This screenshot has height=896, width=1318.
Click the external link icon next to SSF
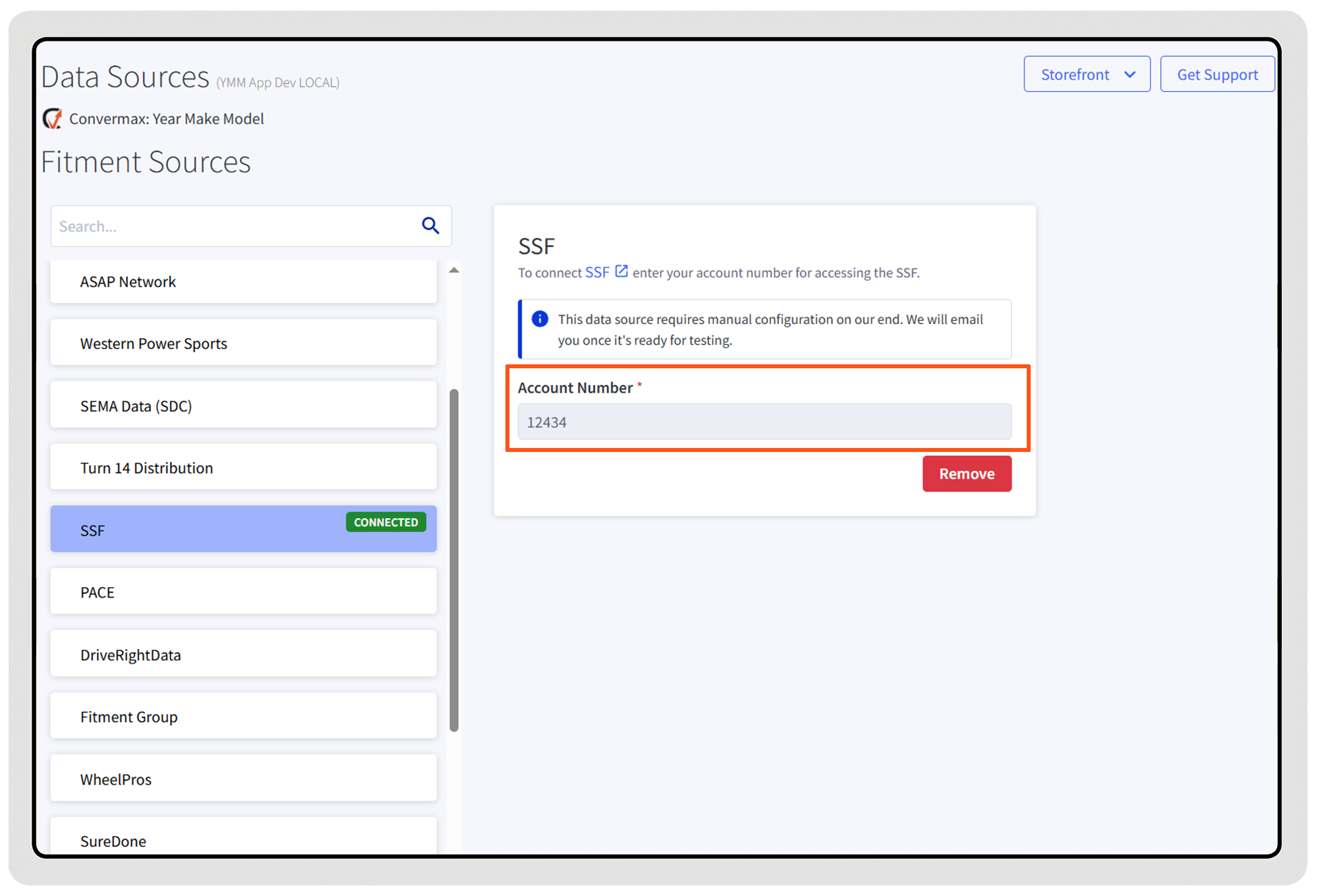point(621,271)
